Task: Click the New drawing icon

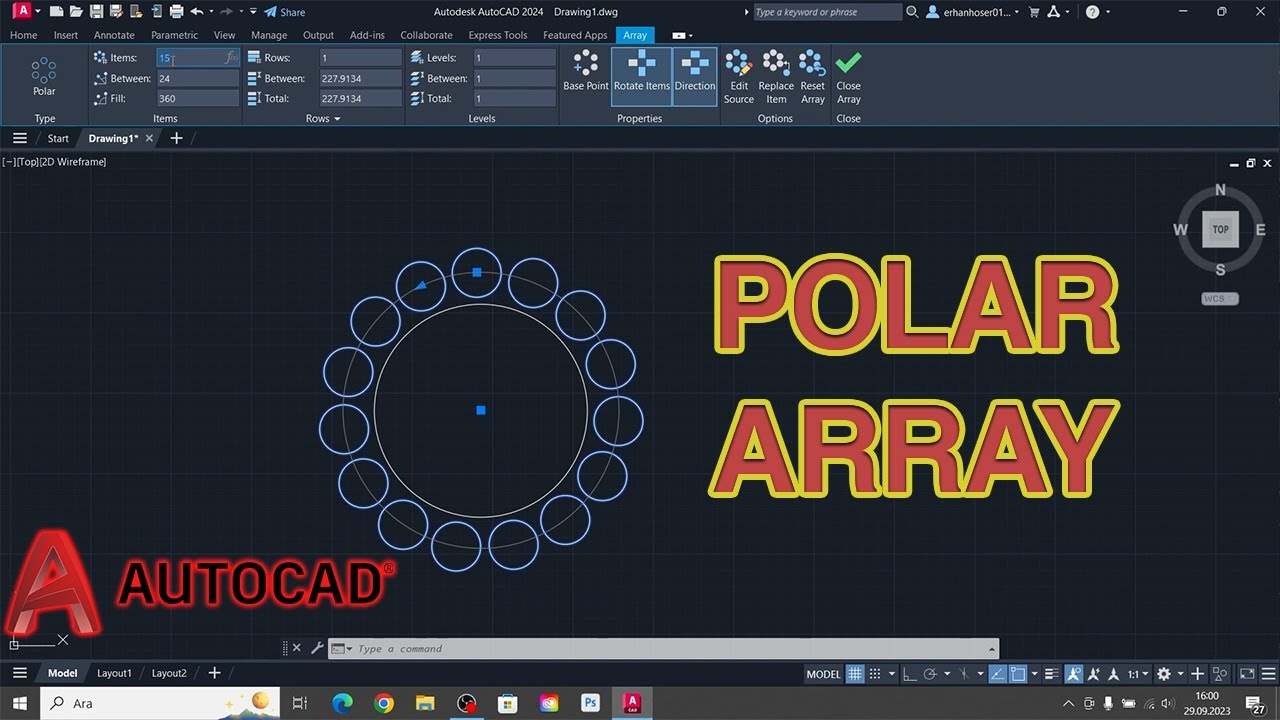Action: [x=56, y=11]
